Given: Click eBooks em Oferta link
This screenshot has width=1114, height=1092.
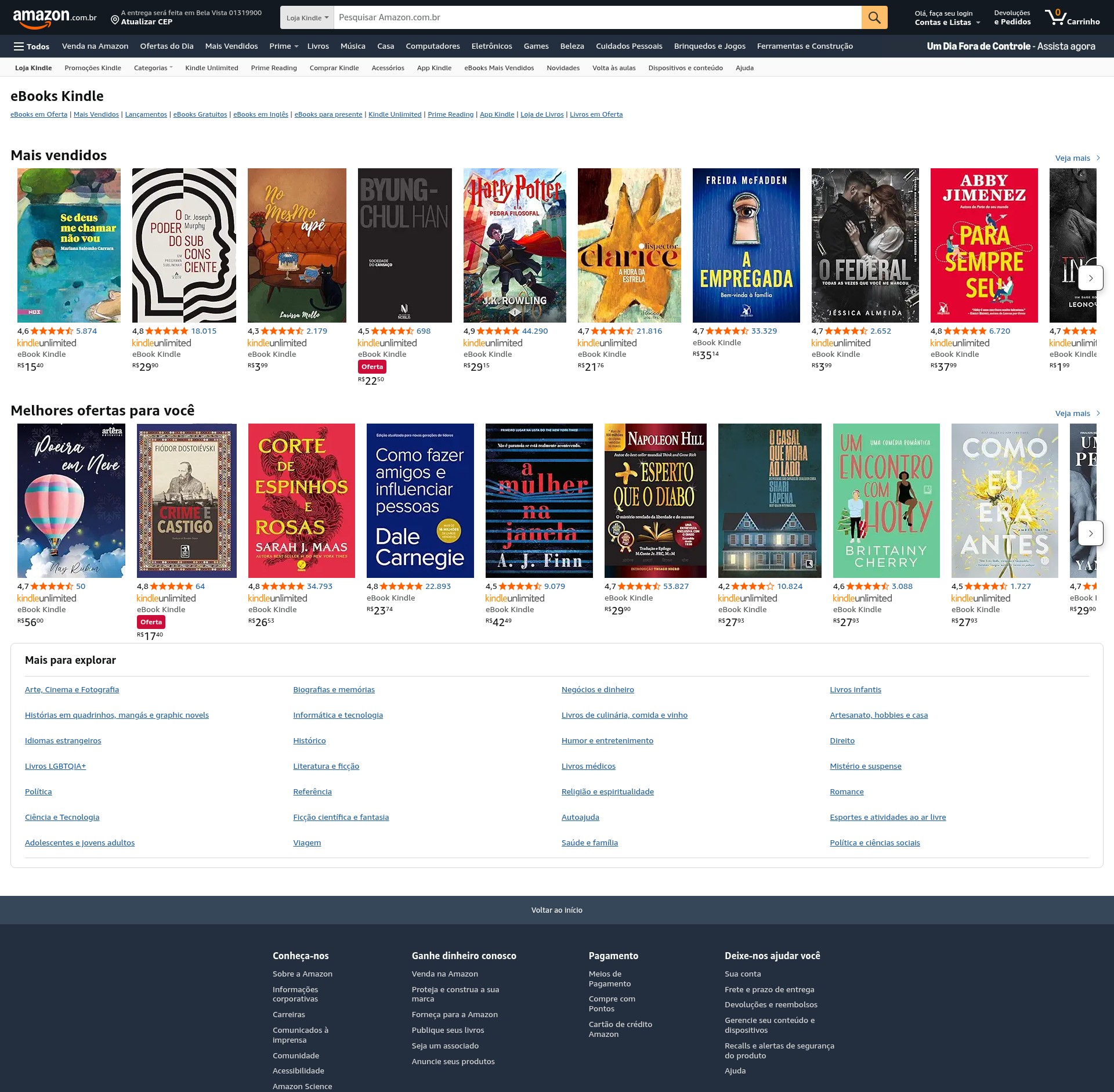Looking at the screenshot, I should [39, 114].
